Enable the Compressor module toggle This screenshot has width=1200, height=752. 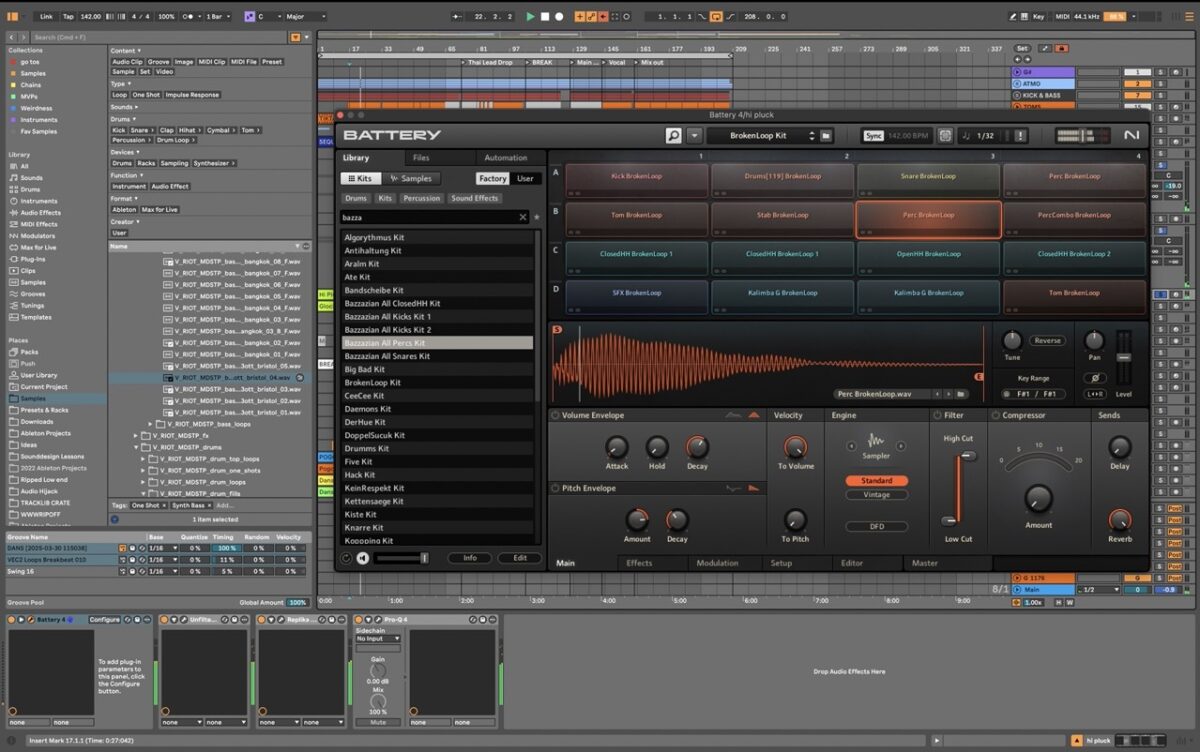point(996,415)
